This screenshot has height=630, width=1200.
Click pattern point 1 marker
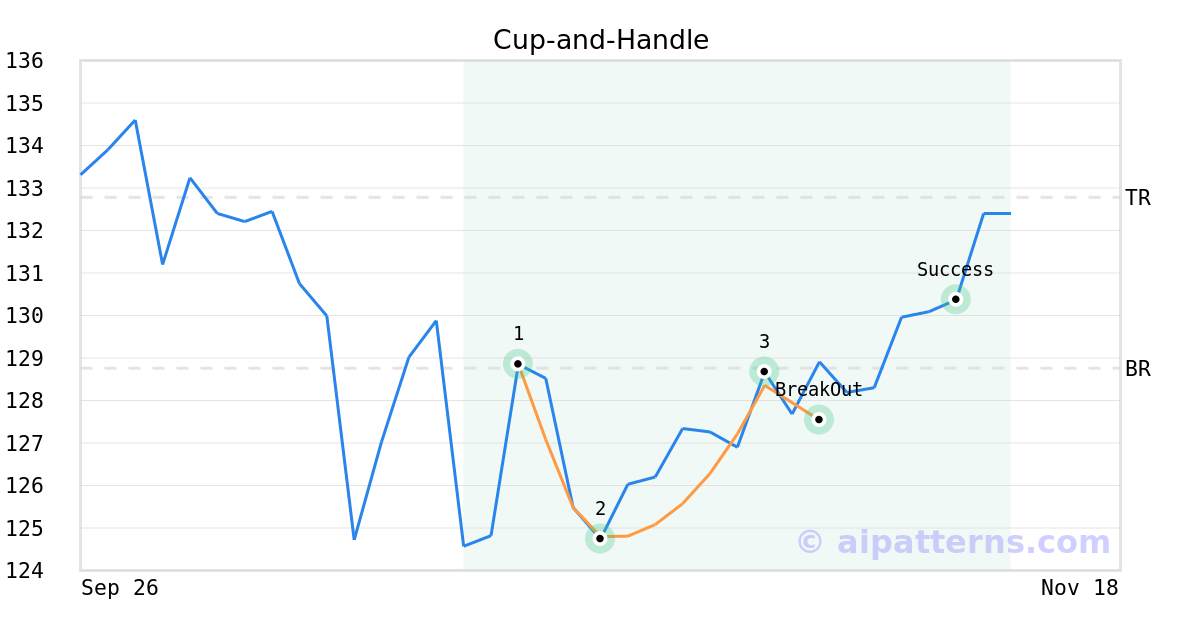coord(518,364)
